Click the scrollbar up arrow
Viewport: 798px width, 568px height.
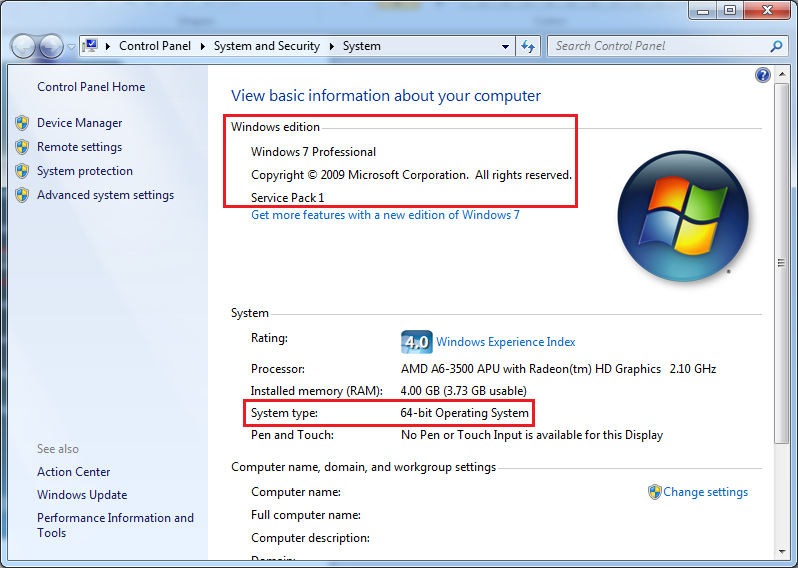pos(781,75)
